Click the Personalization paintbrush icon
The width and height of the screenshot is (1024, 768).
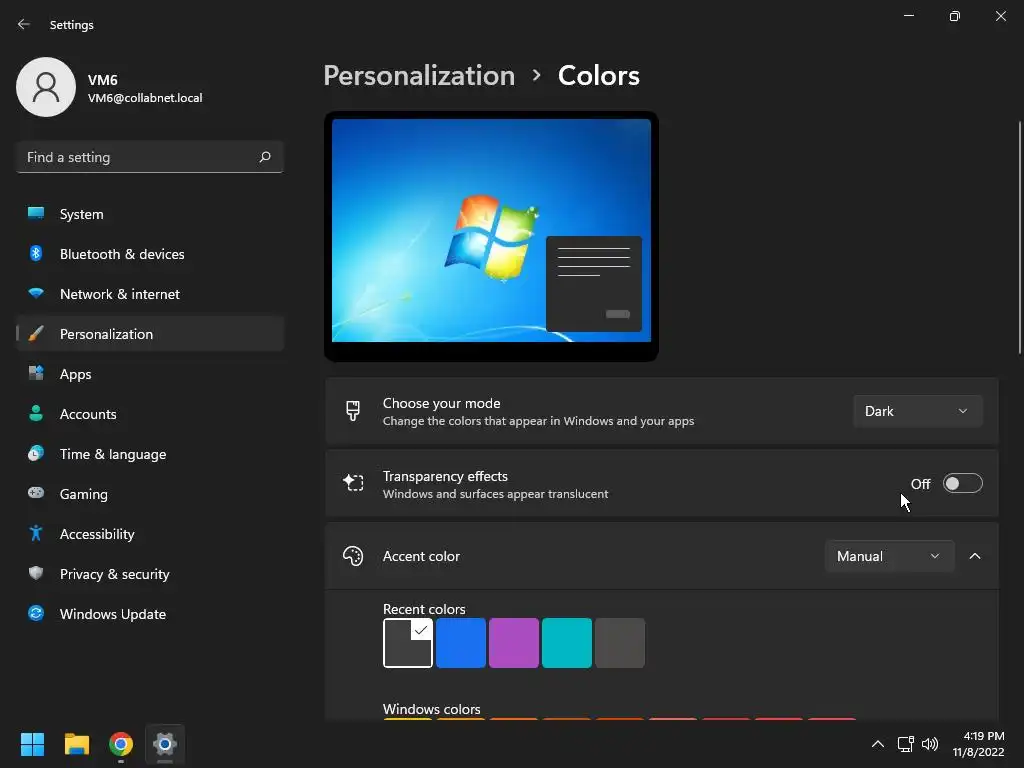[x=36, y=334]
